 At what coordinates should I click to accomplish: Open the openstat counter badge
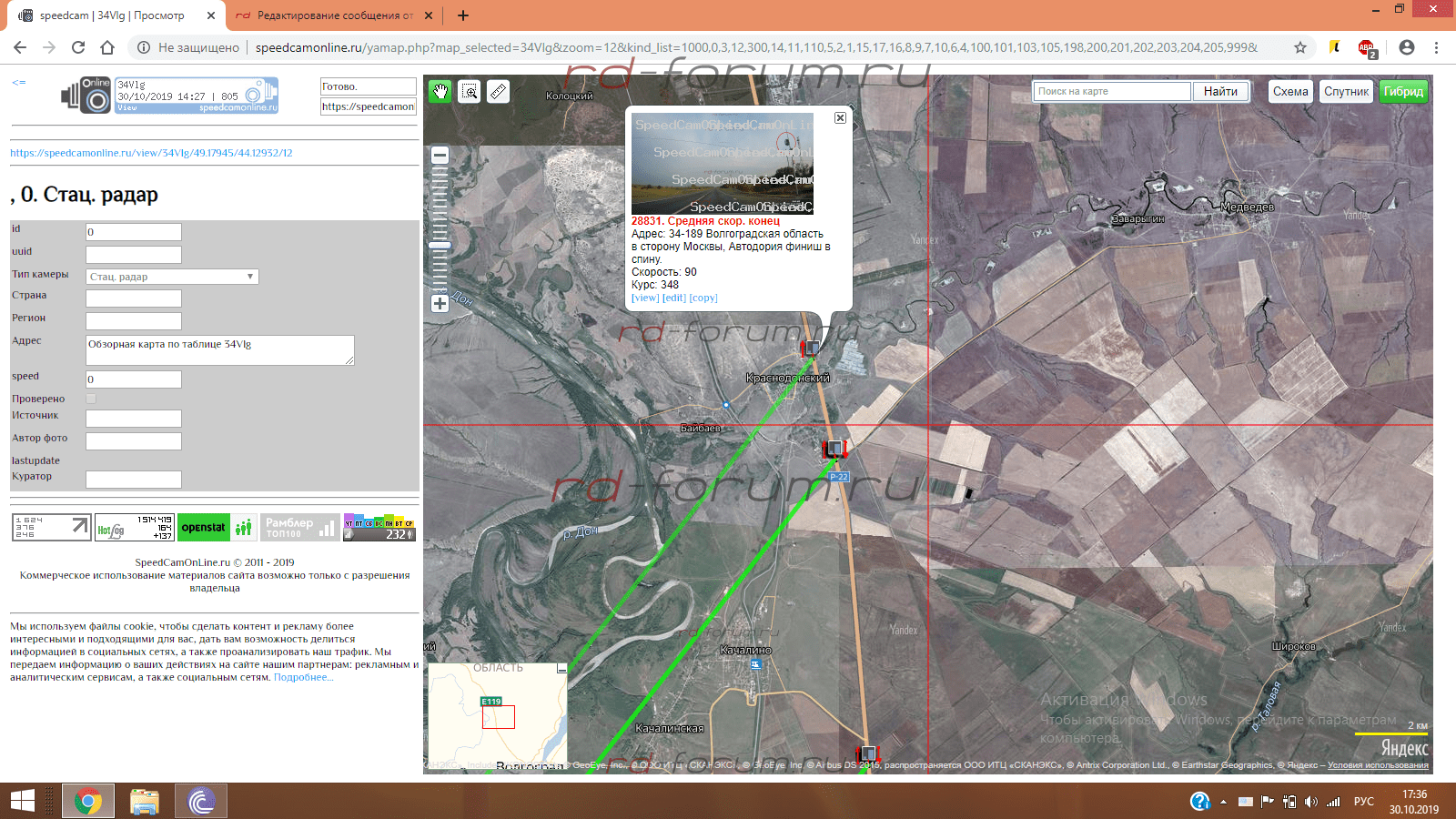217,527
